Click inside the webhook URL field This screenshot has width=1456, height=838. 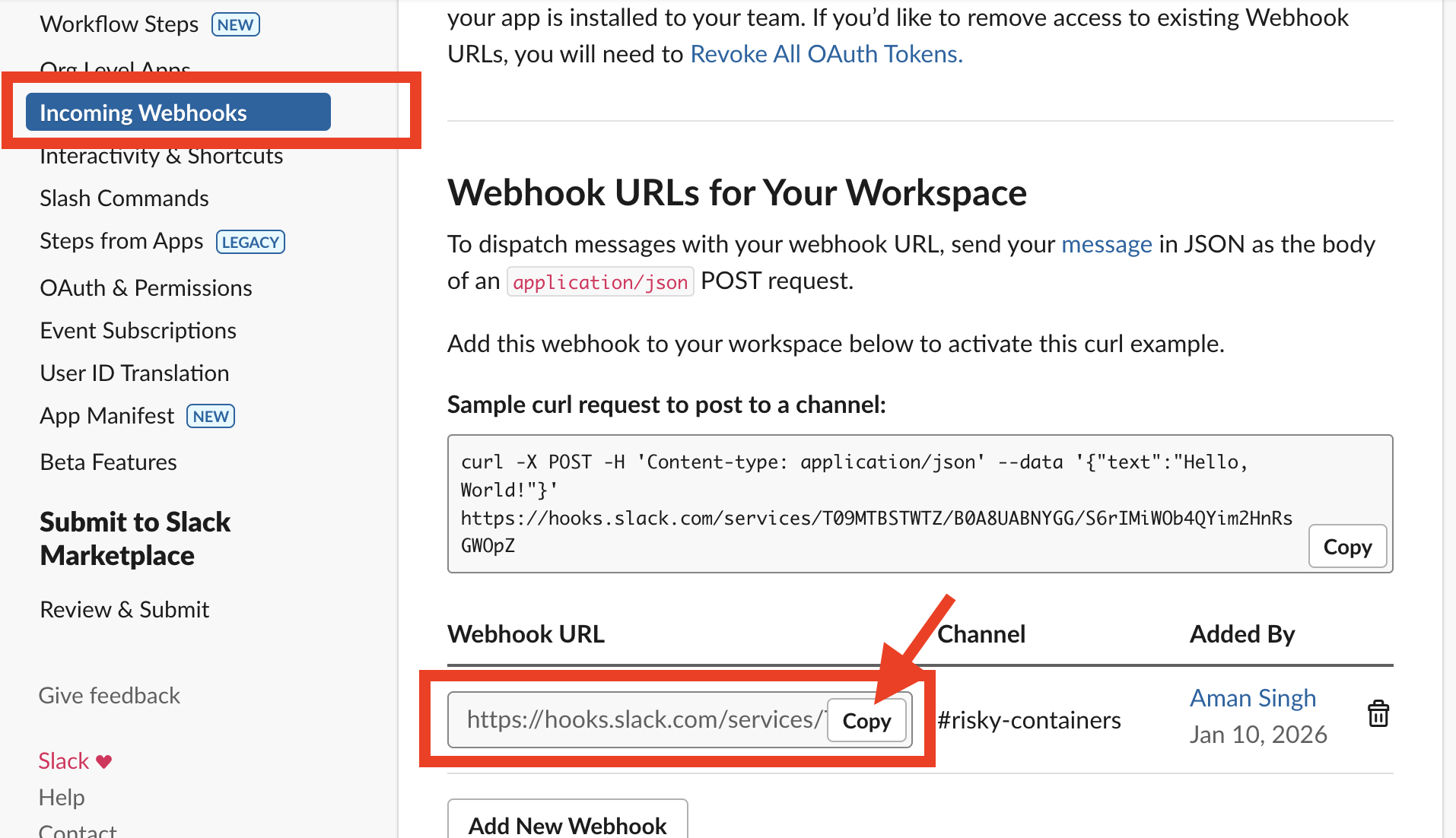[639, 719]
